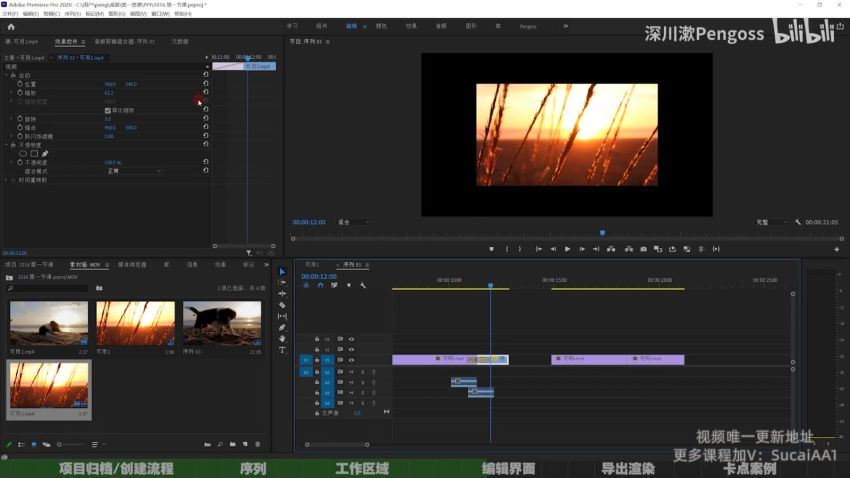Select the Track Select Forward tool

282,282
